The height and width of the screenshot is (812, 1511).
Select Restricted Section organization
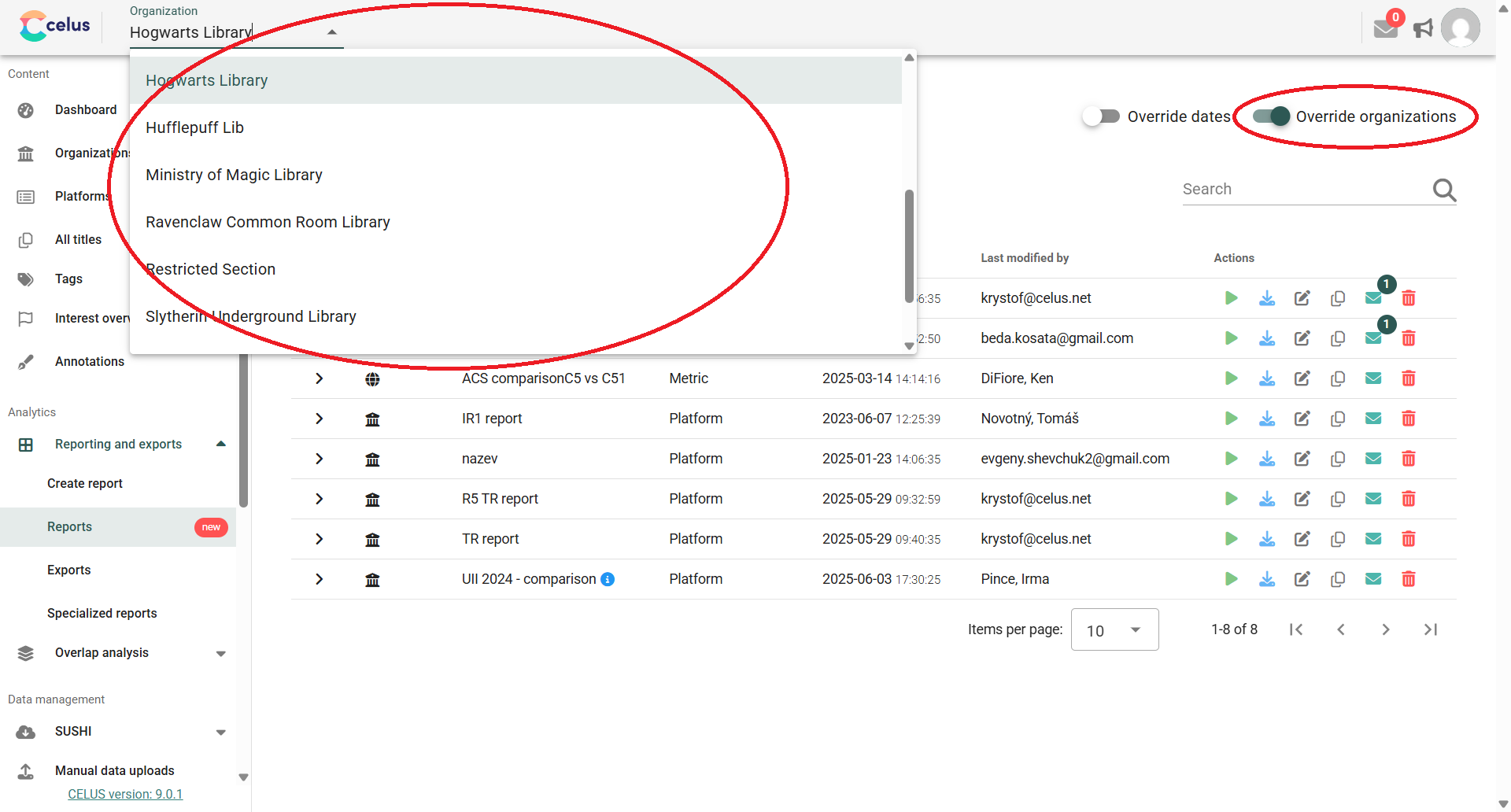pyautogui.click(x=515, y=269)
